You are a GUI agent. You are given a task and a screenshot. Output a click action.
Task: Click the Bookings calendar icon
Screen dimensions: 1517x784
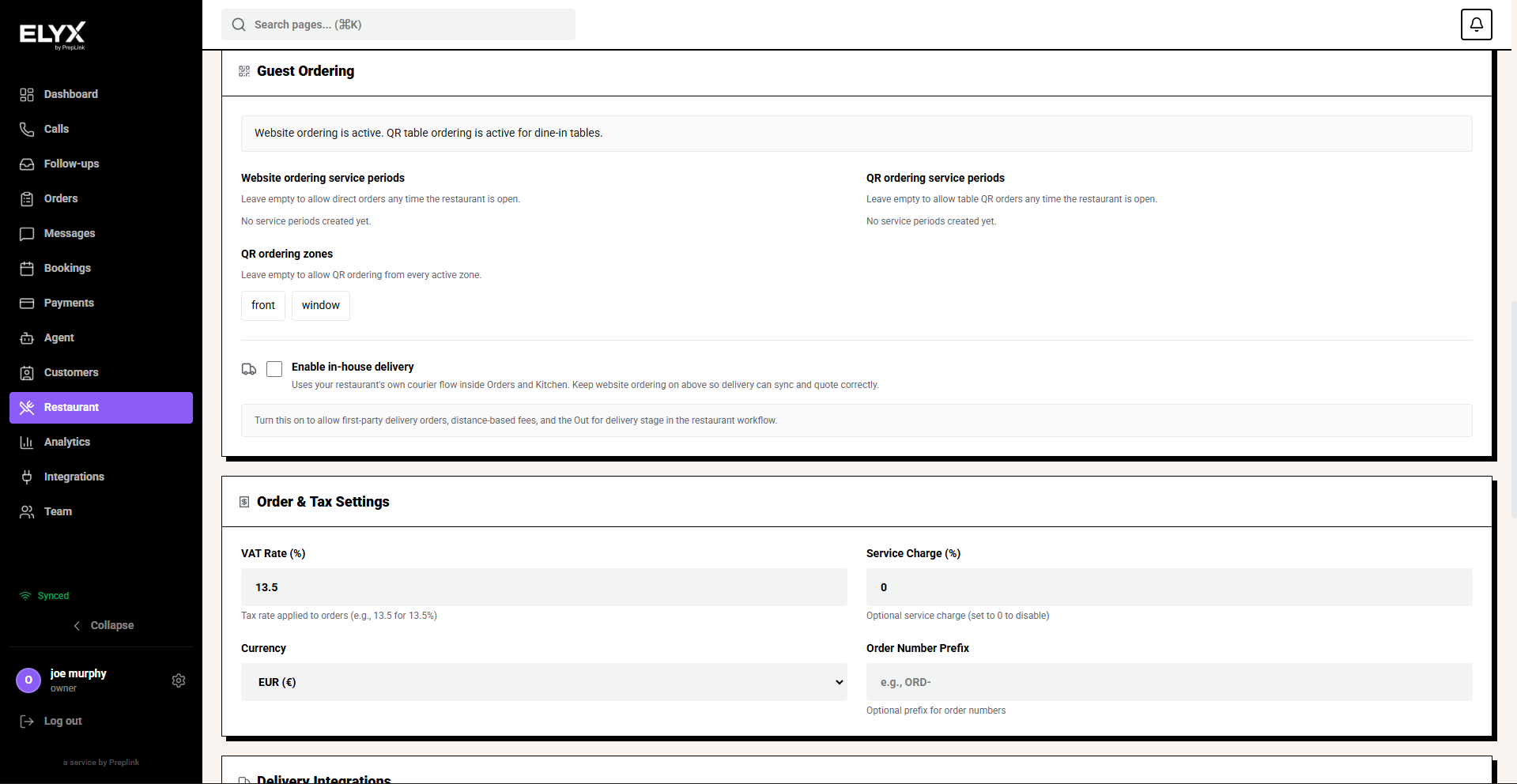[27, 269]
